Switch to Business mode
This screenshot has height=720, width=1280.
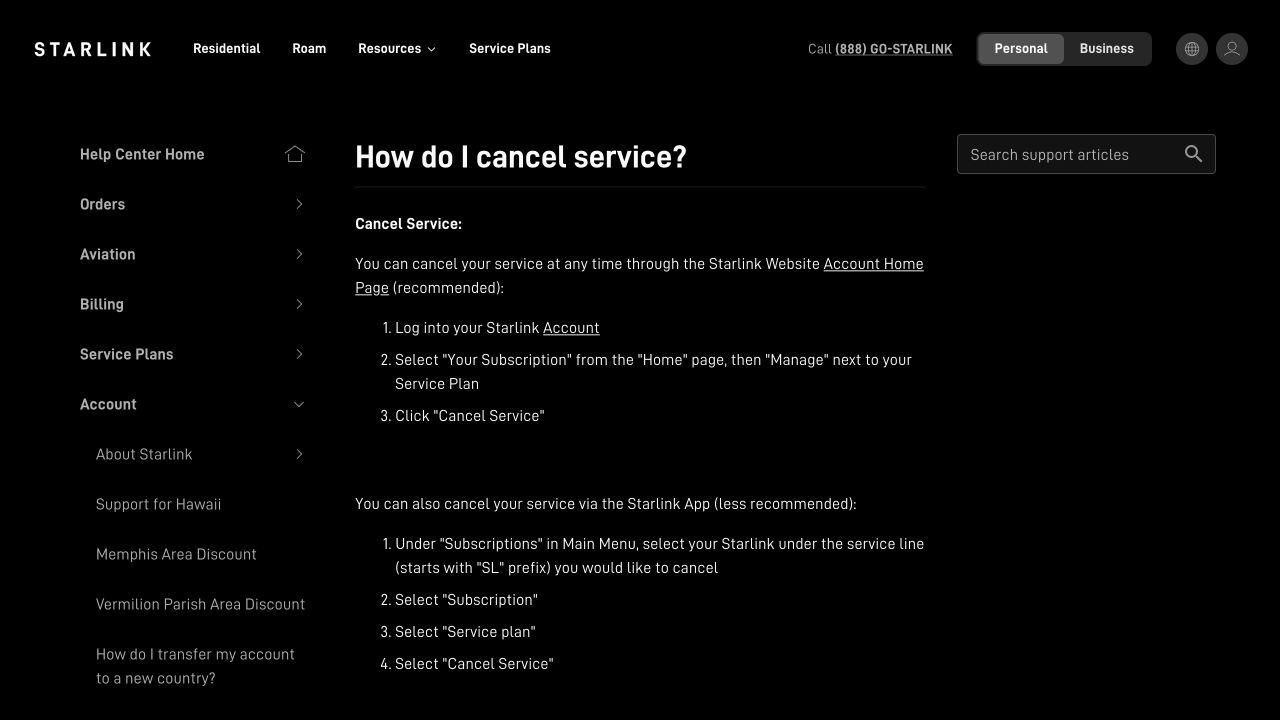1106,49
